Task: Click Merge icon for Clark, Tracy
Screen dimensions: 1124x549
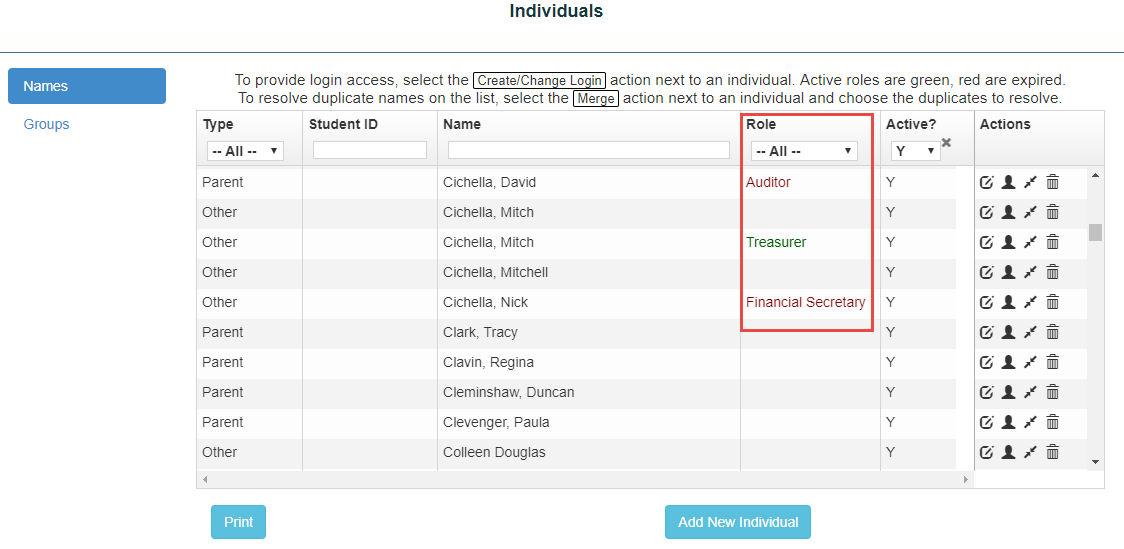Action: coord(1030,332)
